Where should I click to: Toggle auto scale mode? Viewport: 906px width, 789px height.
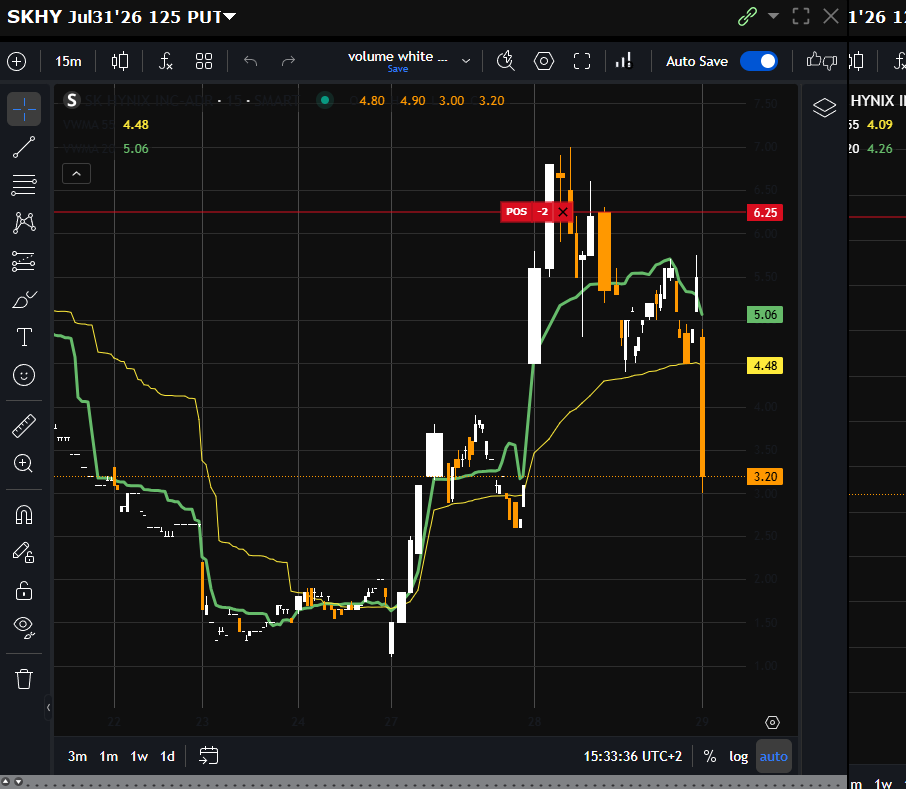(x=773, y=757)
